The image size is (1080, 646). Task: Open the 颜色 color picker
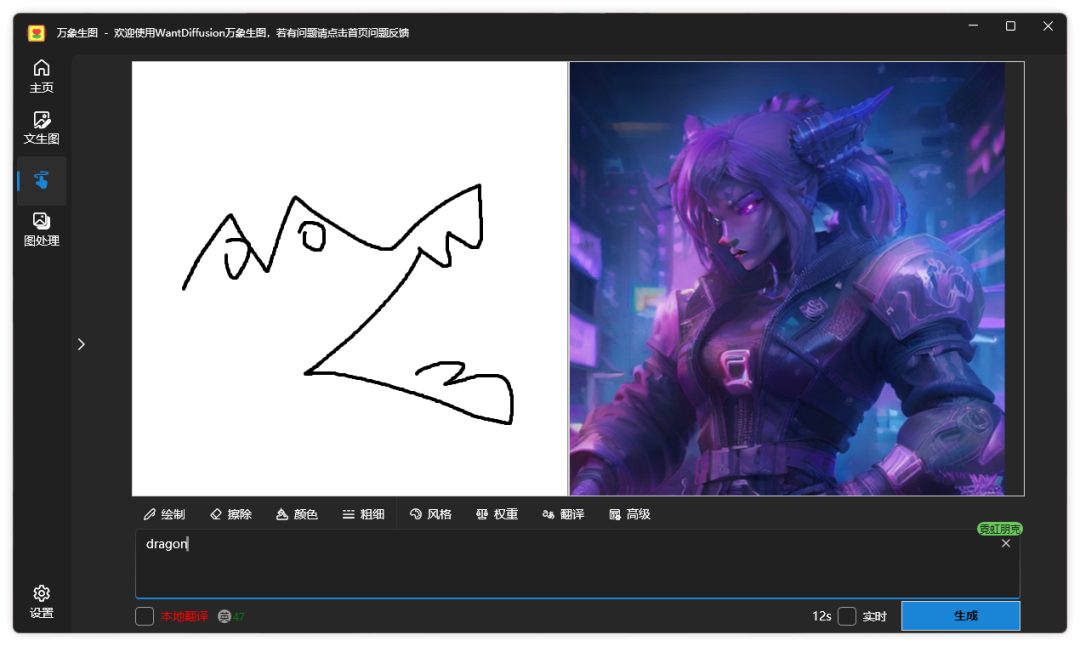coord(297,514)
